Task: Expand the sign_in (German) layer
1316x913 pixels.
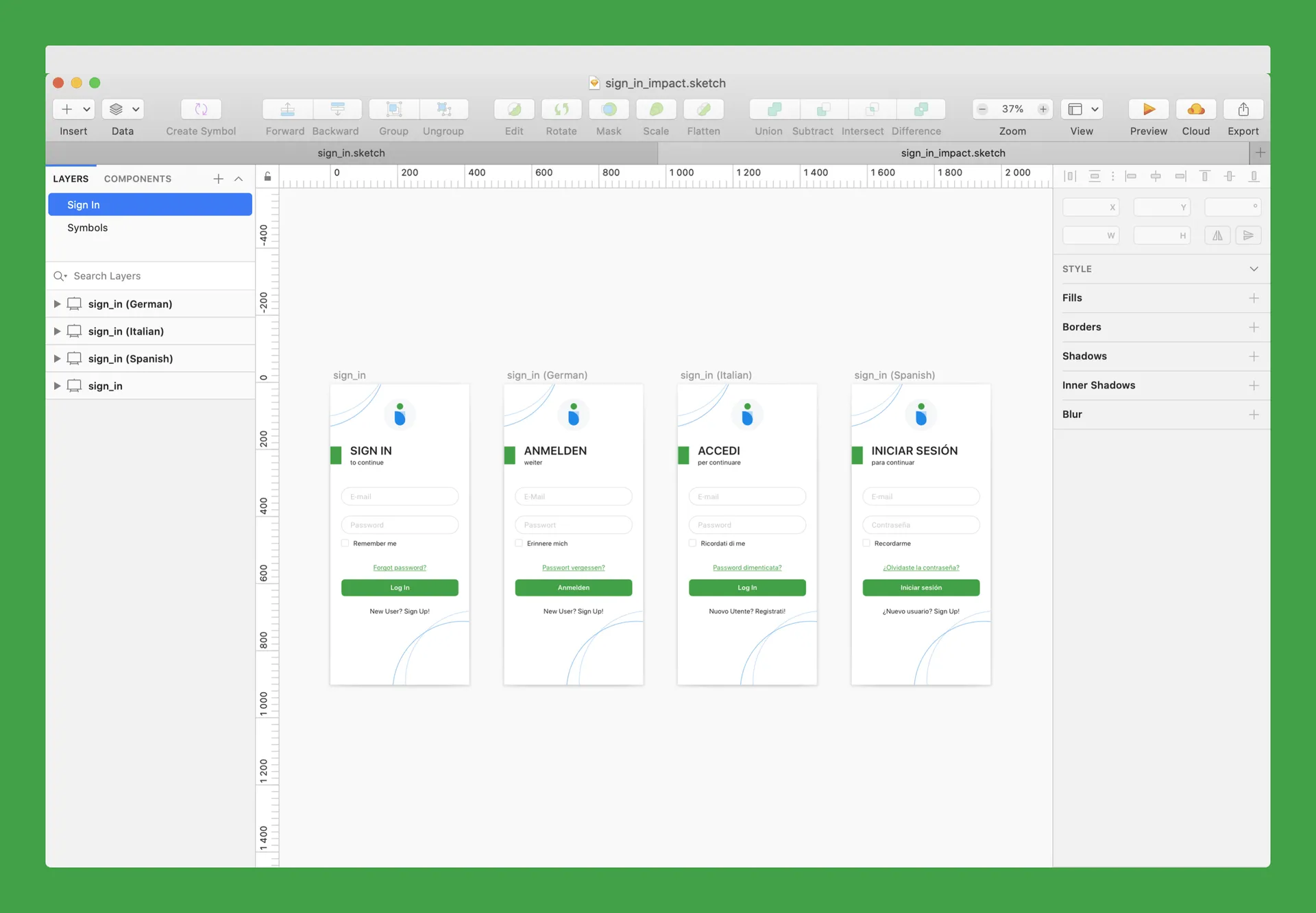Action: 57,304
